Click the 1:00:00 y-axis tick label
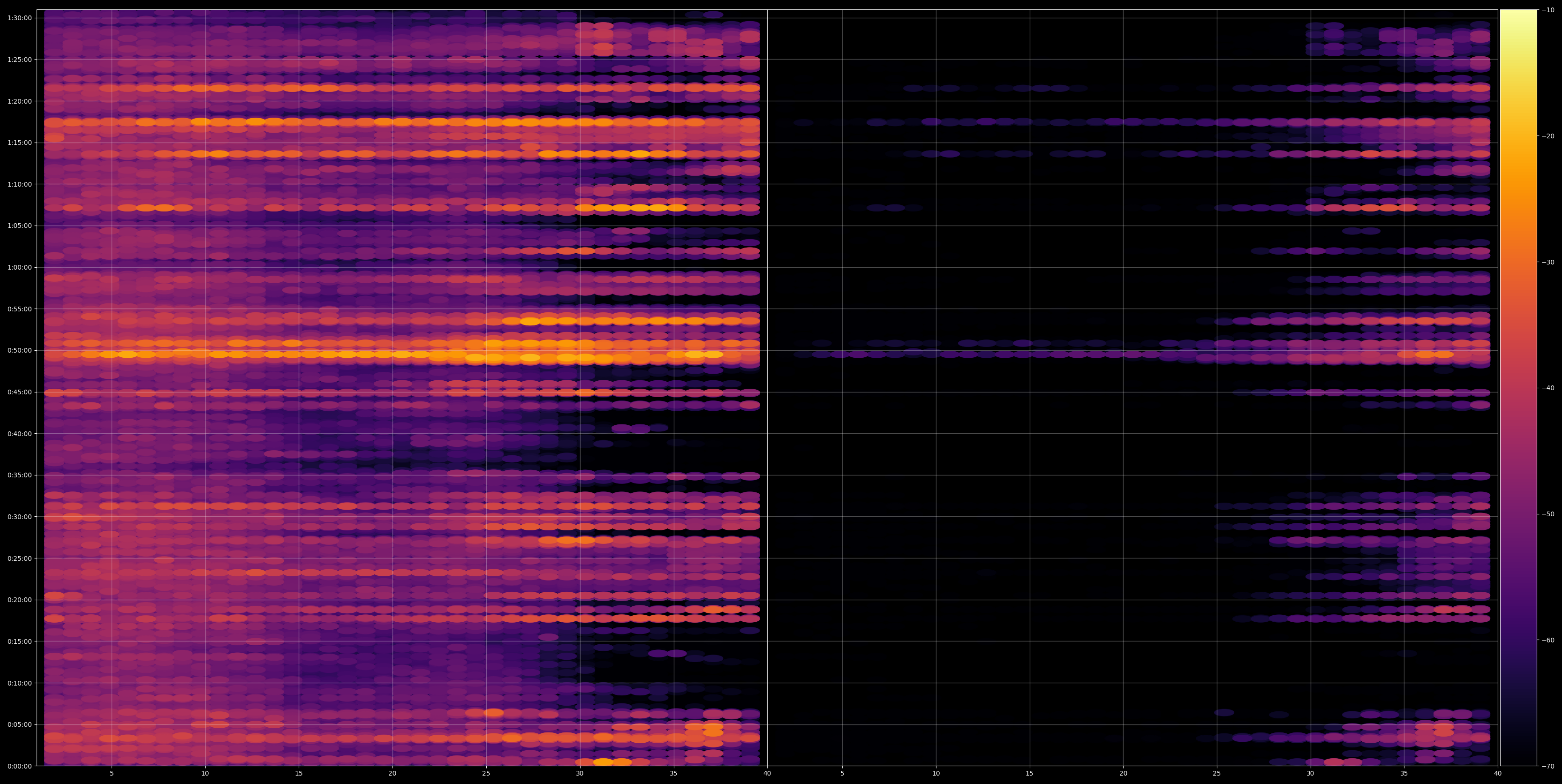Viewport: 1562px width, 784px height. coord(19,267)
